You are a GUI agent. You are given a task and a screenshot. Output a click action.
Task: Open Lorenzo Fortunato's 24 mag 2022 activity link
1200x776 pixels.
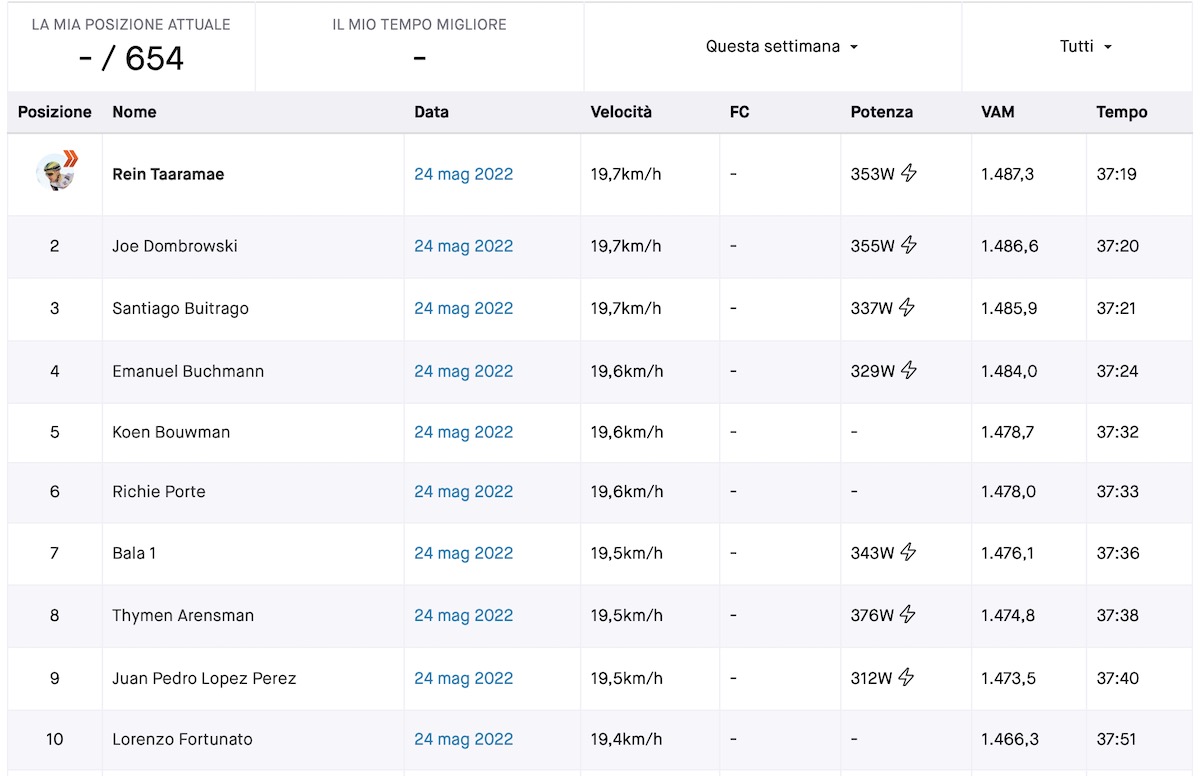[463, 739]
